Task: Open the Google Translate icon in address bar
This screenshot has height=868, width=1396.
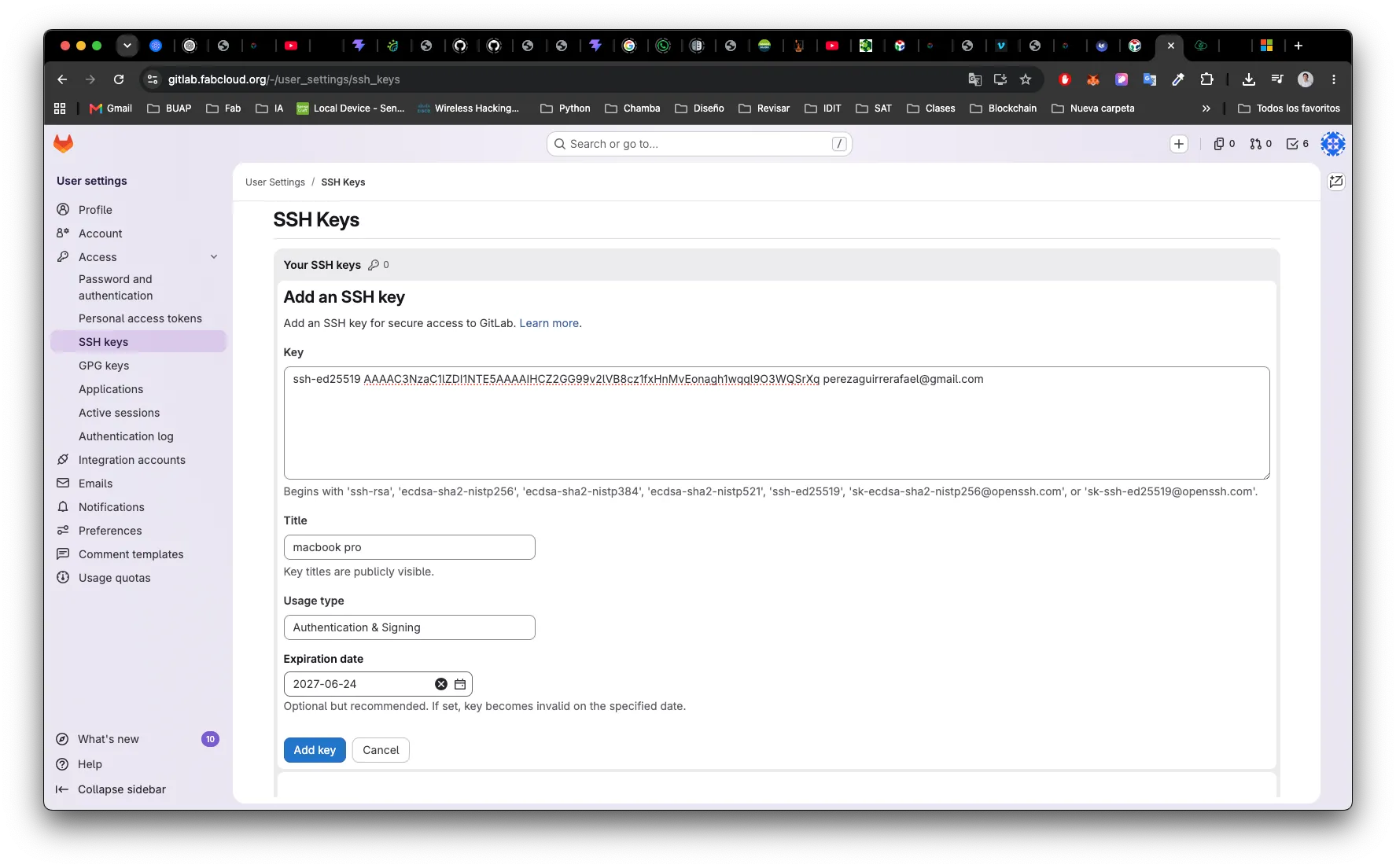Action: tap(974, 79)
